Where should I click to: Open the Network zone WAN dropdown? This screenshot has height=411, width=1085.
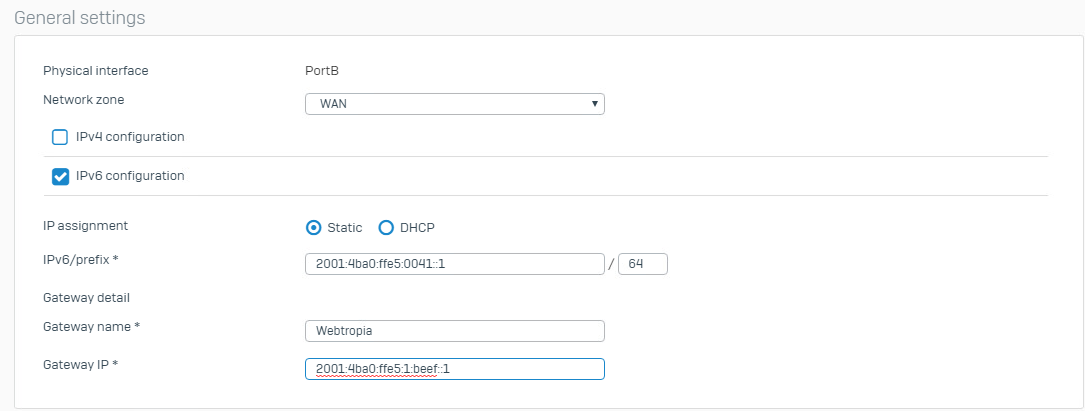click(x=454, y=104)
